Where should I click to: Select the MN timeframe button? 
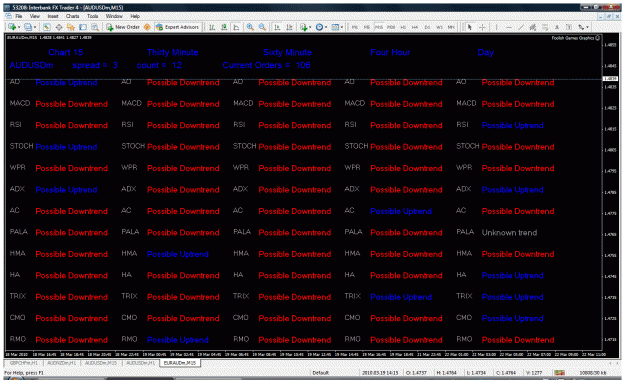click(x=451, y=27)
